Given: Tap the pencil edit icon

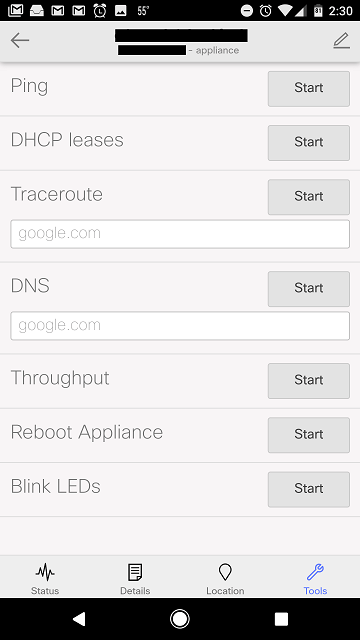Looking at the screenshot, I should pyautogui.click(x=341, y=41).
